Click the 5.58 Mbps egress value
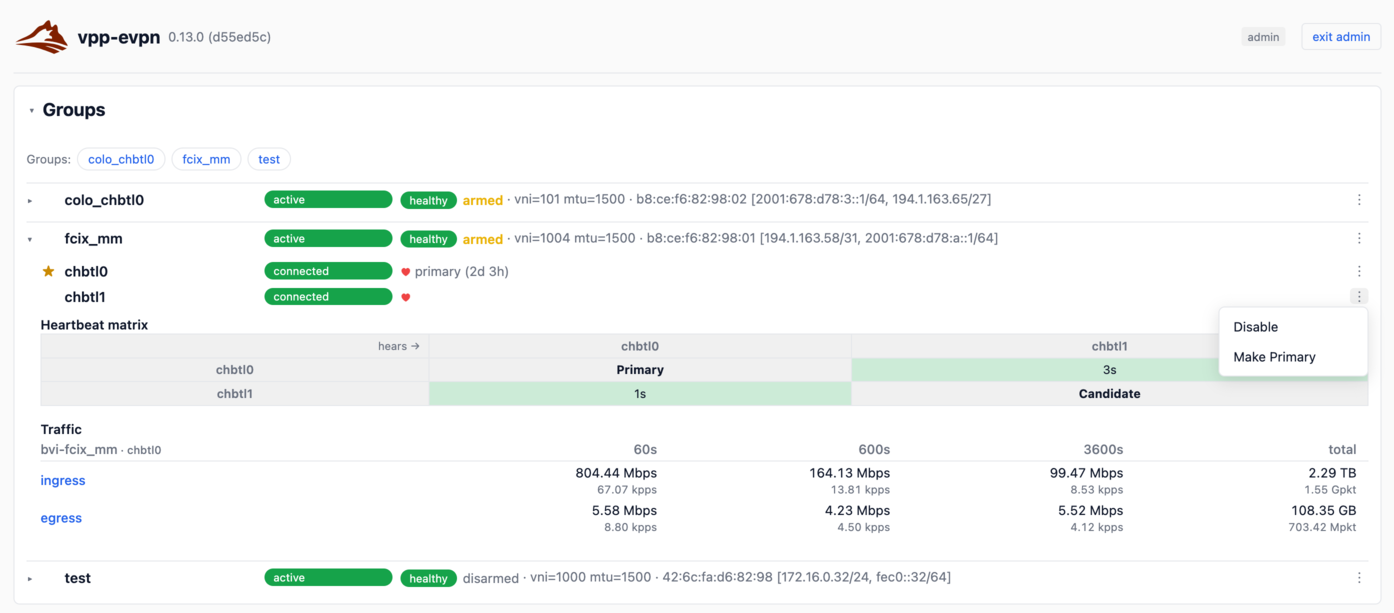The width and height of the screenshot is (1394, 613). point(625,511)
